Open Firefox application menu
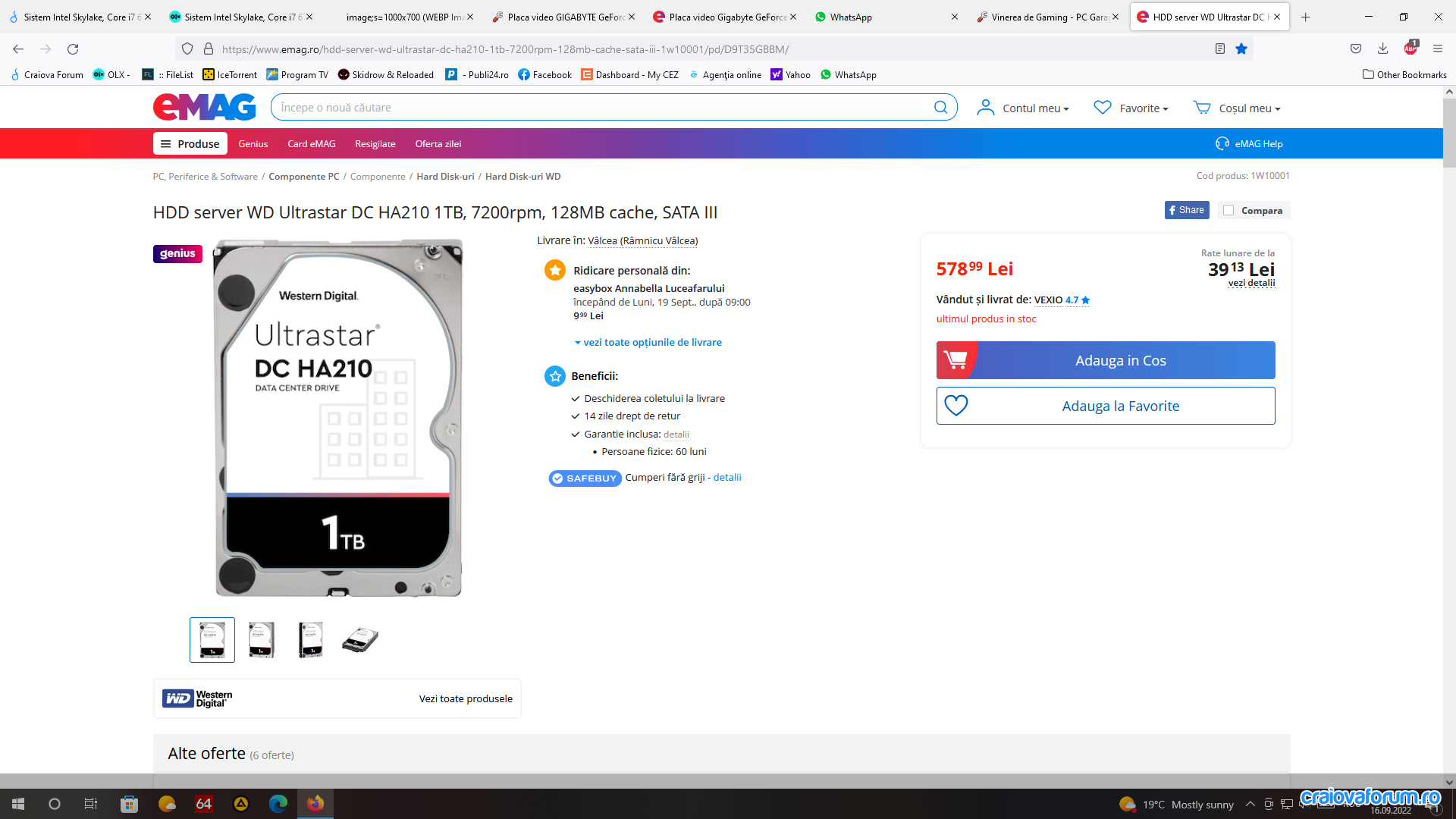 1438,49
